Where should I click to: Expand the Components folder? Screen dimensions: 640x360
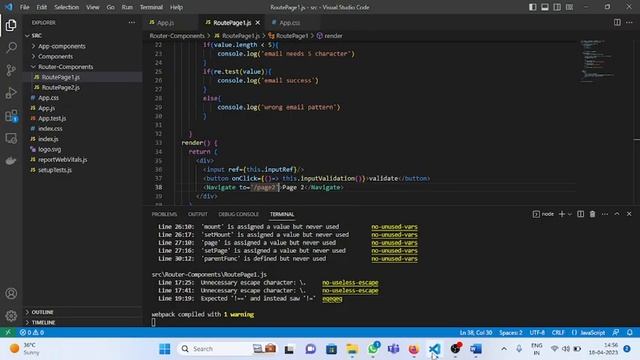pyautogui.click(x=56, y=56)
